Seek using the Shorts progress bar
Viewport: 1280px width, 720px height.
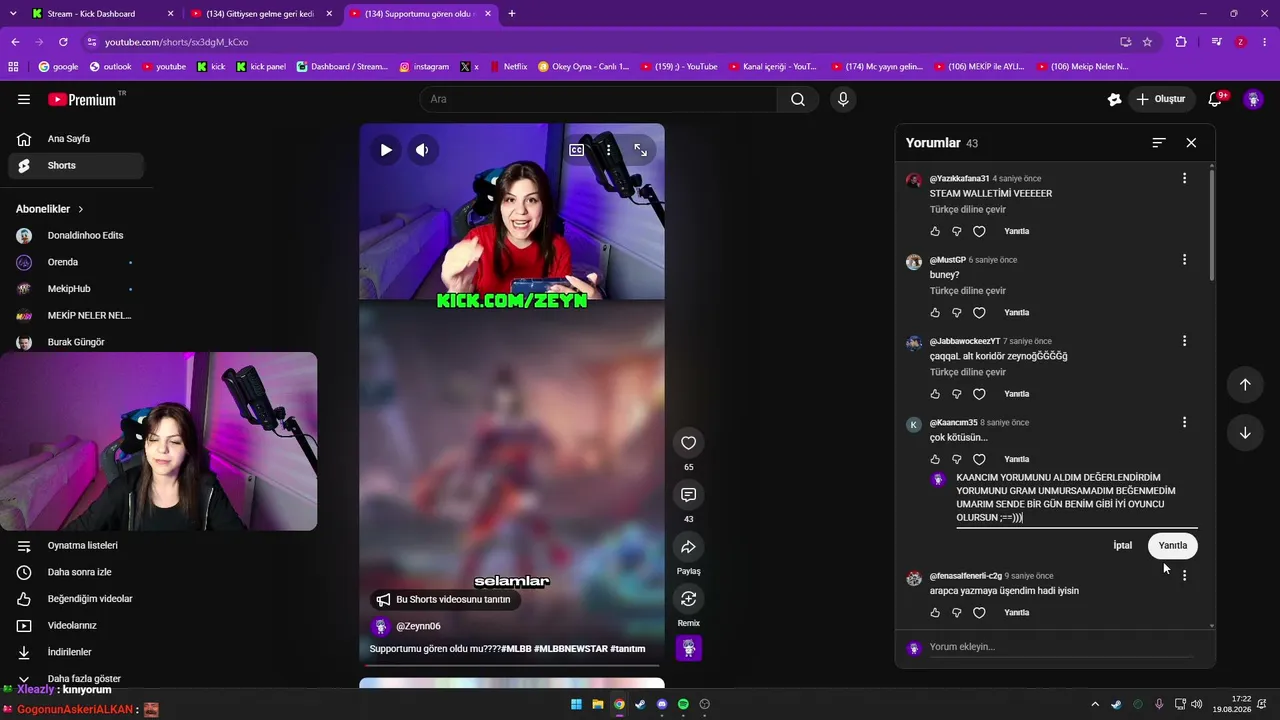coord(514,665)
